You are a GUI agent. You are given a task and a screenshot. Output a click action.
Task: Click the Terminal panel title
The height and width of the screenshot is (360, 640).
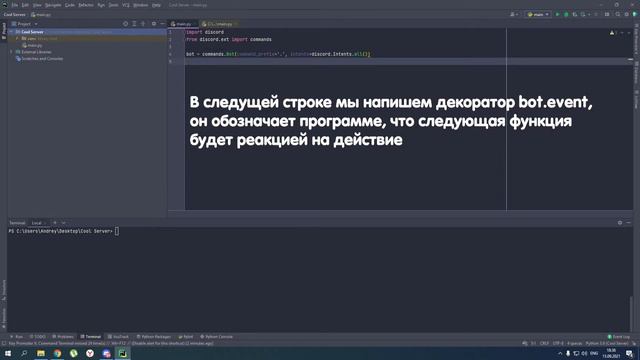[17, 223]
